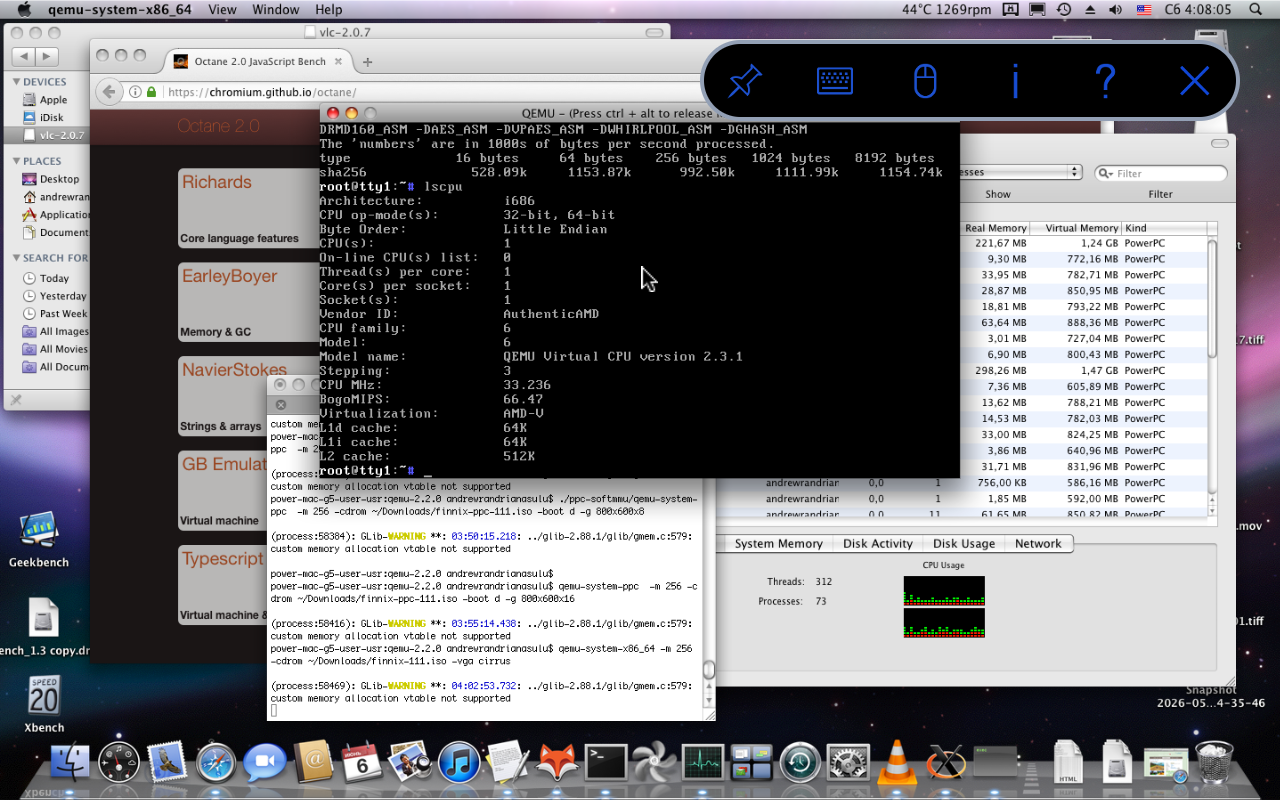Image resolution: width=1280 pixels, height=800 pixels.
Task: Open Time Machine in the Dock
Action: [x=800, y=762]
